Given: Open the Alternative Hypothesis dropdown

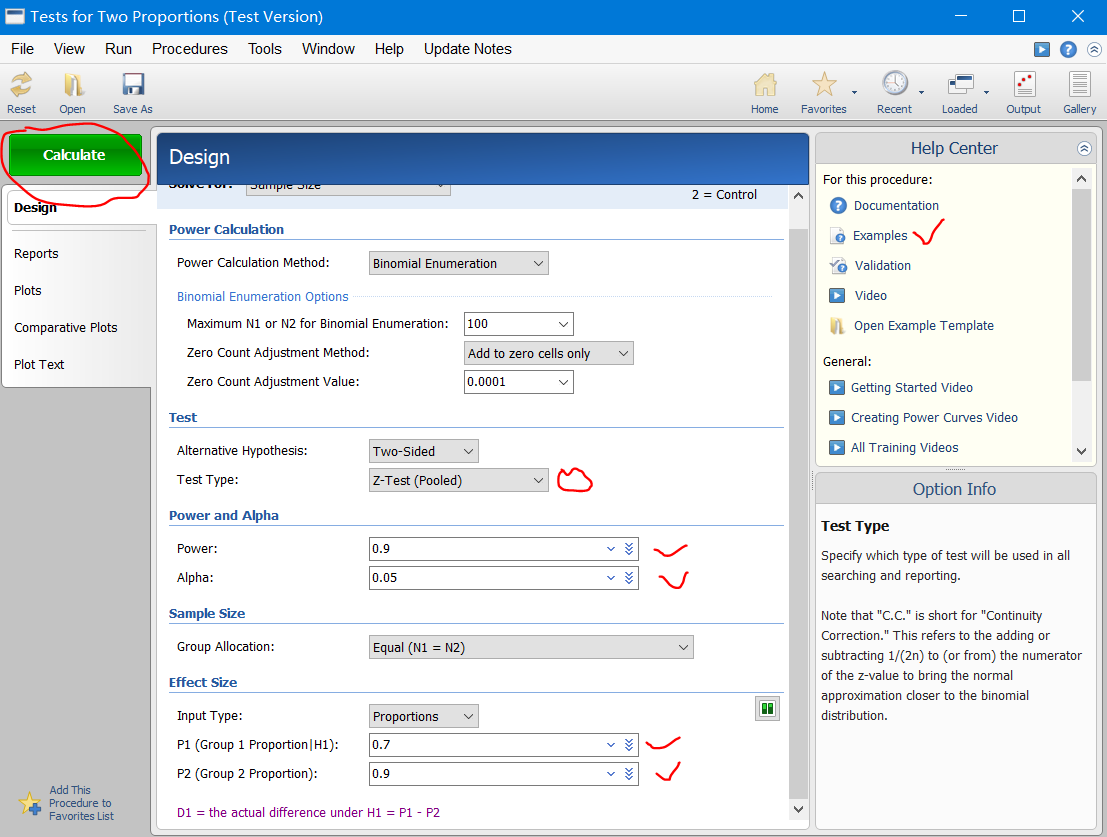Looking at the screenshot, I should coord(424,451).
